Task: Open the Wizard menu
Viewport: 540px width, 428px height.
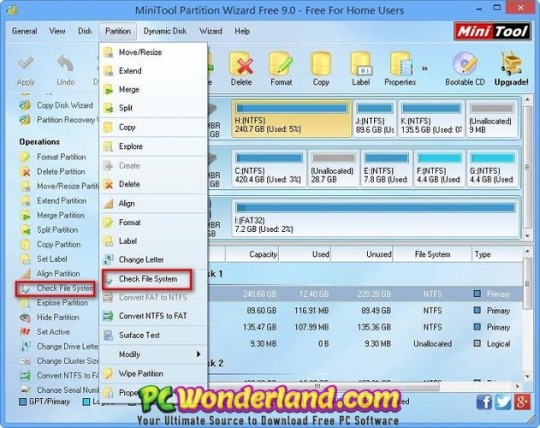Action: (210, 31)
